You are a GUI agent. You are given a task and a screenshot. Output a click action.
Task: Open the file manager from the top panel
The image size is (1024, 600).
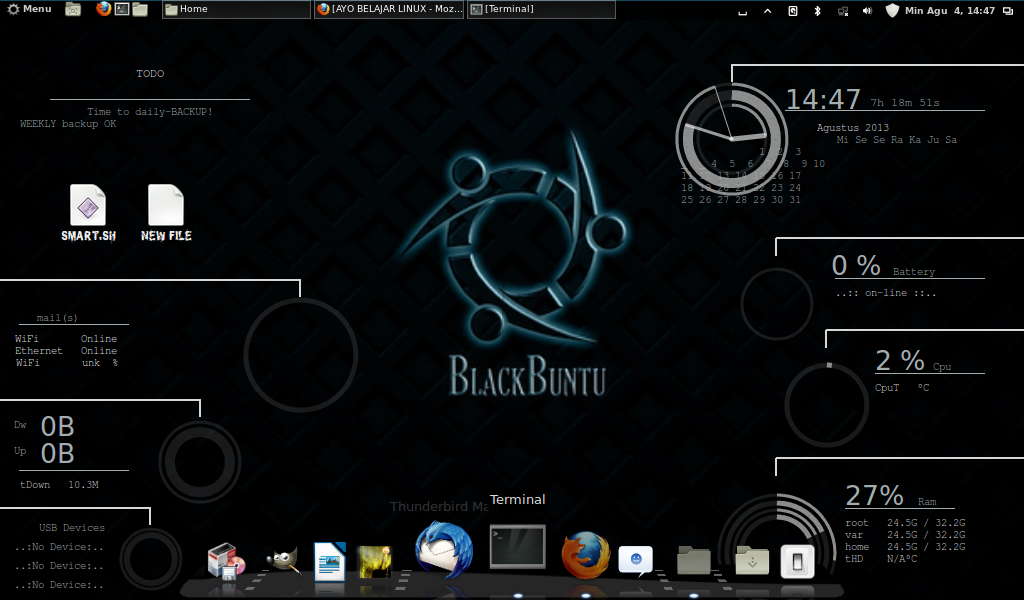click(x=139, y=9)
